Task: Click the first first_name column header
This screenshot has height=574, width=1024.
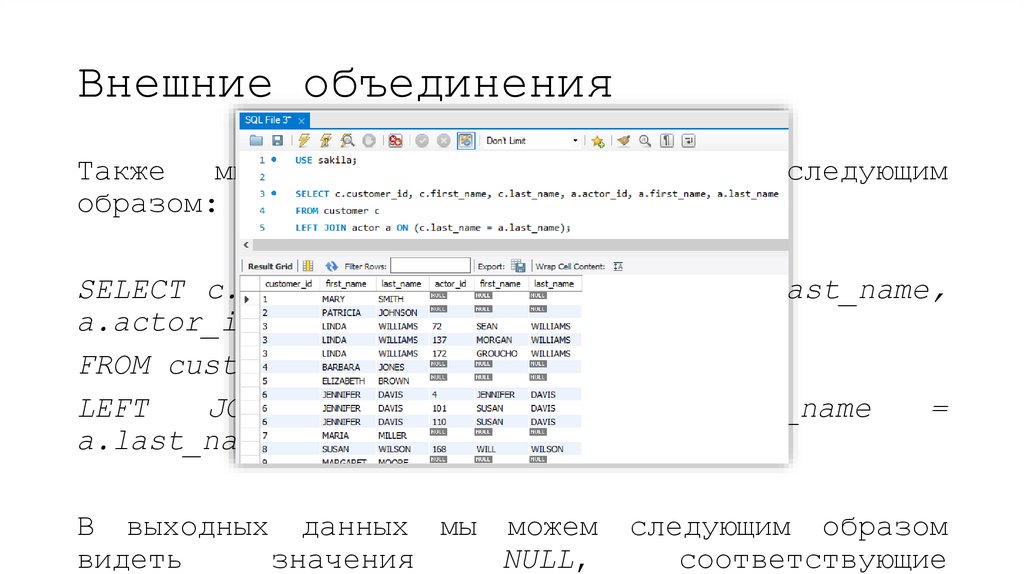Action: click(x=345, y=284)
